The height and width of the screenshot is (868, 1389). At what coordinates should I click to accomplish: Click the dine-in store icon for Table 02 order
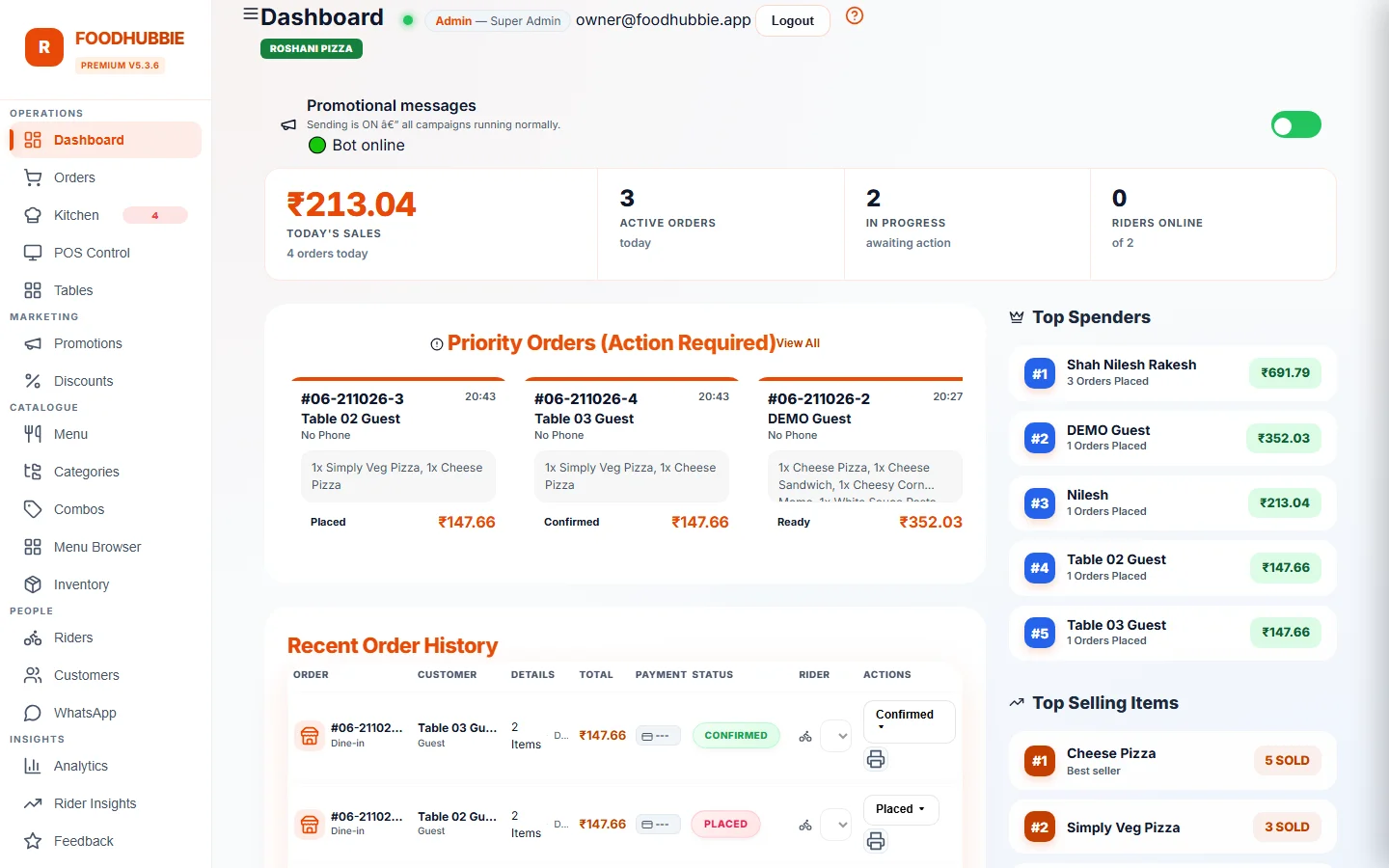click(x=310, y=825)
